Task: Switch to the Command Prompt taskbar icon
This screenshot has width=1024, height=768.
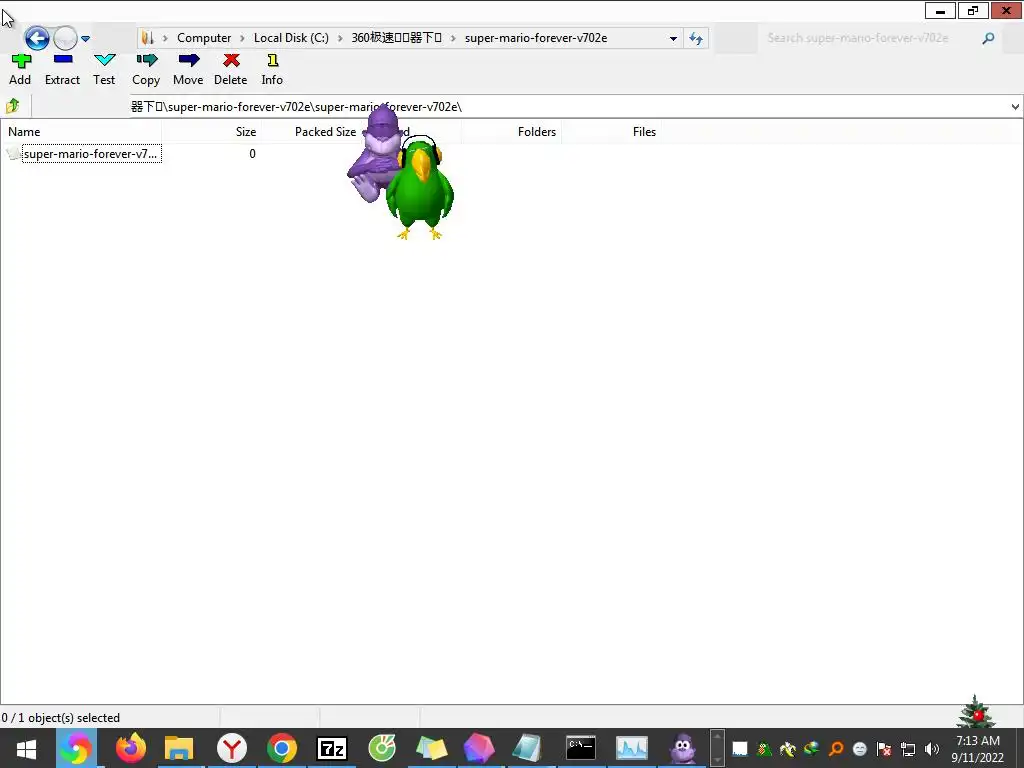Action: [581, 748]
